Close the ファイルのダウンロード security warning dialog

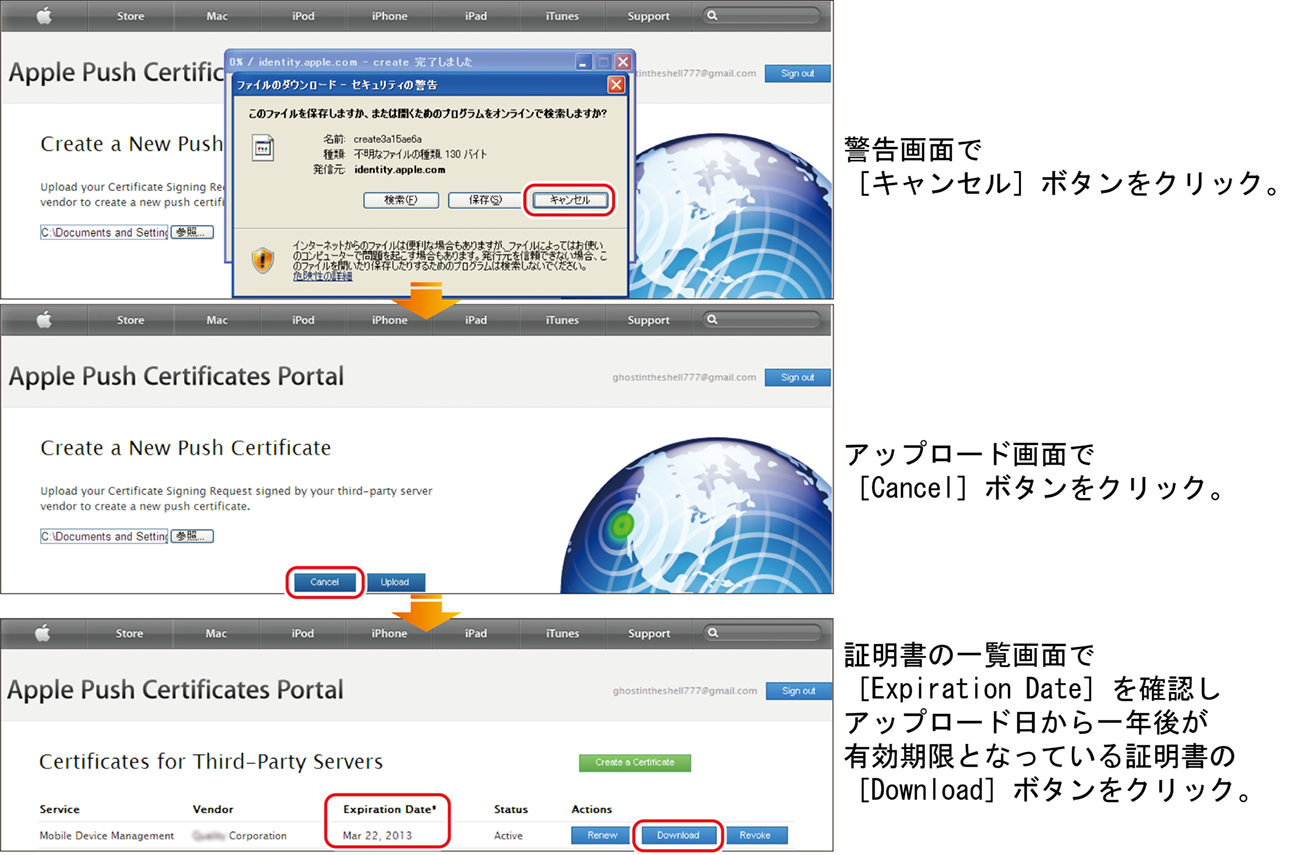tap(616, 85)
